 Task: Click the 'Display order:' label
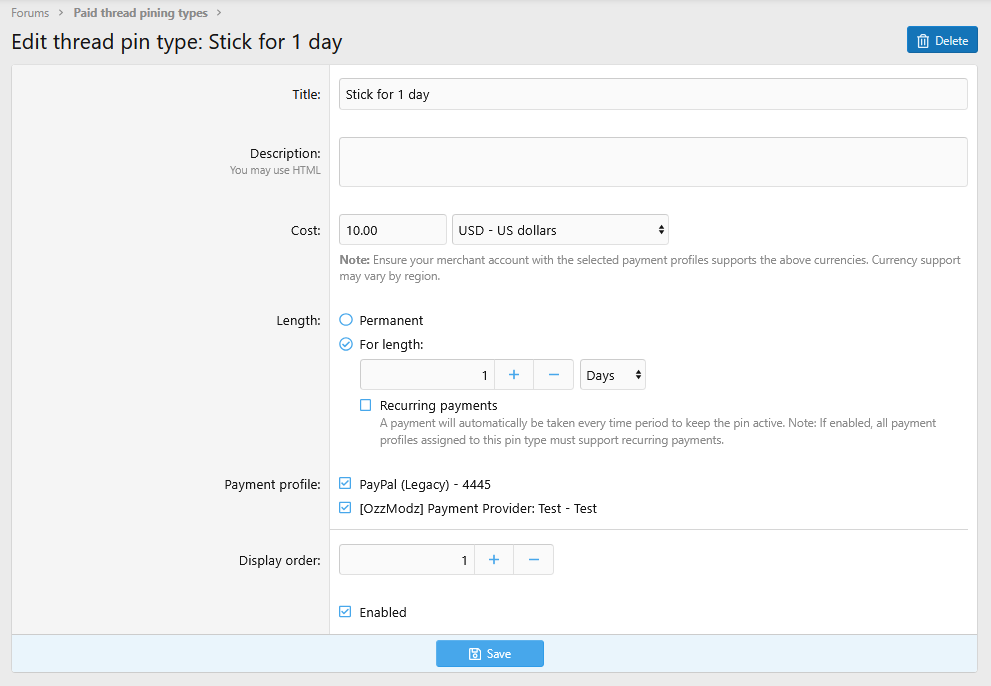coord(279,561)
